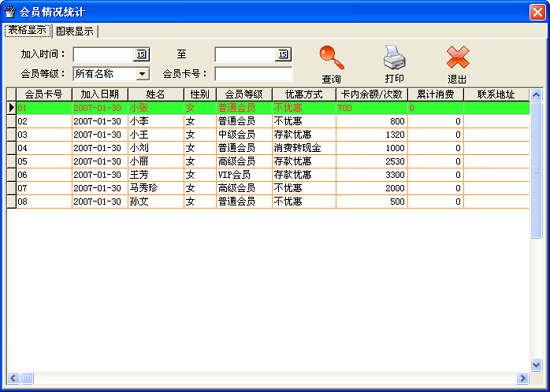Click the 联系地址 column header

click(496, 94)
